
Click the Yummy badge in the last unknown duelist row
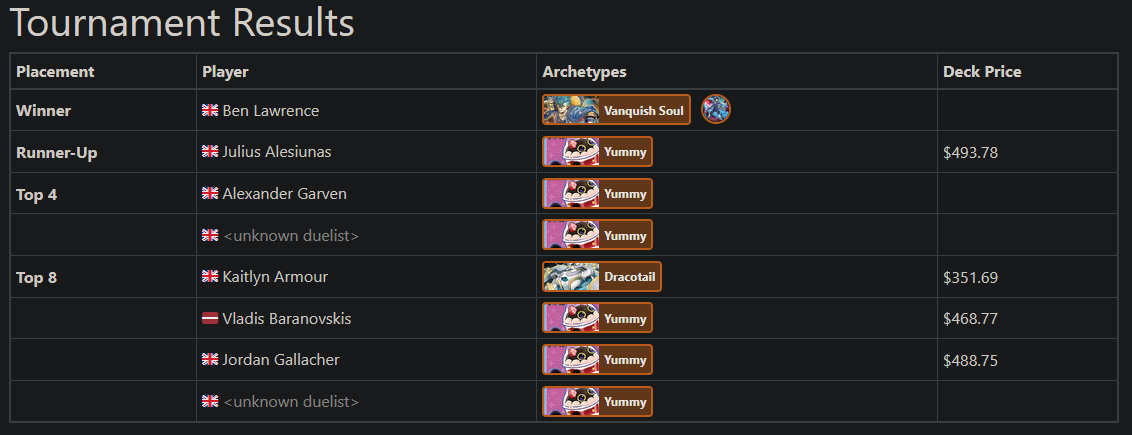[598, 401]
